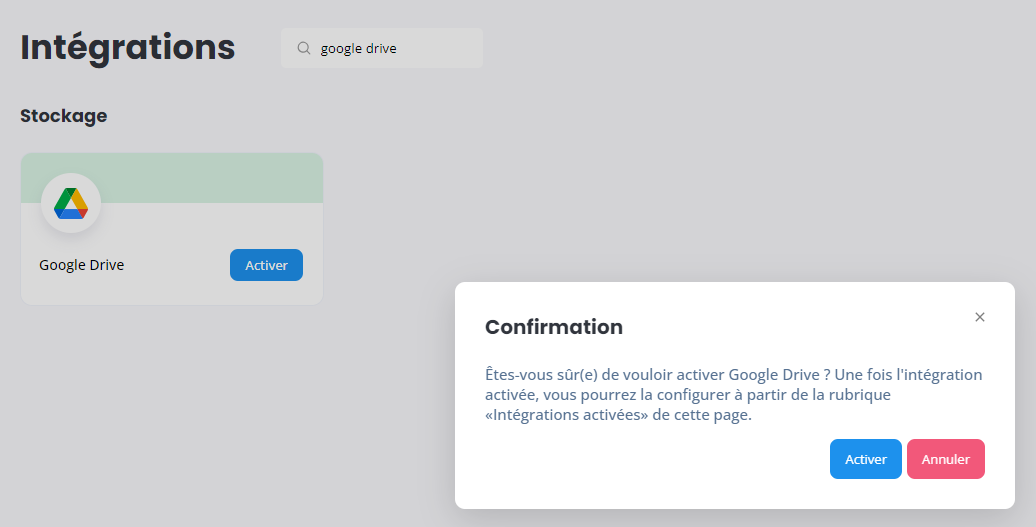
Task: Click the dimmed backdrop below the Google Drive card
Action: click(172, 409)
